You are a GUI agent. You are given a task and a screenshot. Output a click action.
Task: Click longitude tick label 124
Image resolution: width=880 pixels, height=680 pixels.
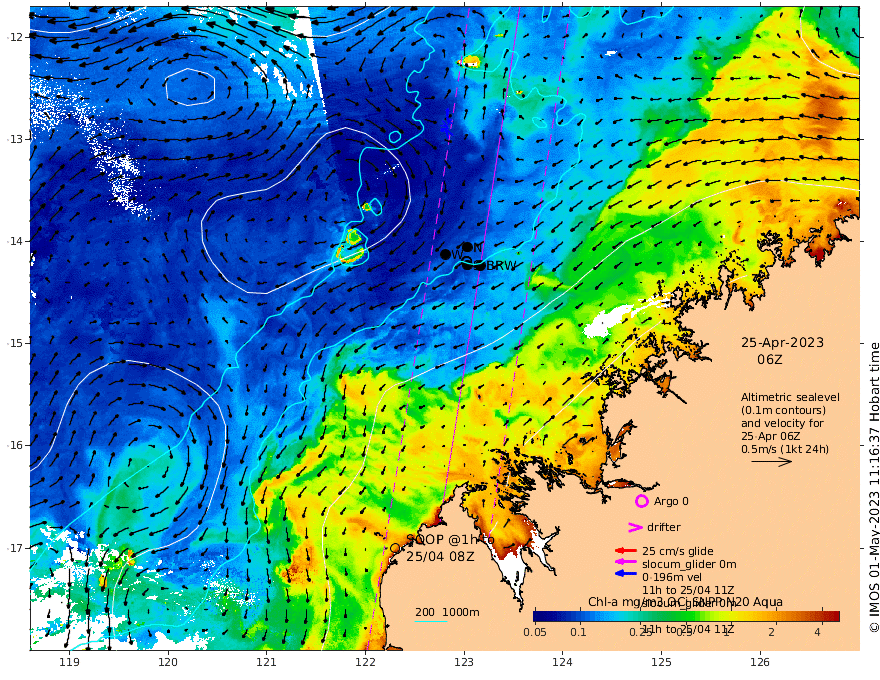[x=563, y=662]
